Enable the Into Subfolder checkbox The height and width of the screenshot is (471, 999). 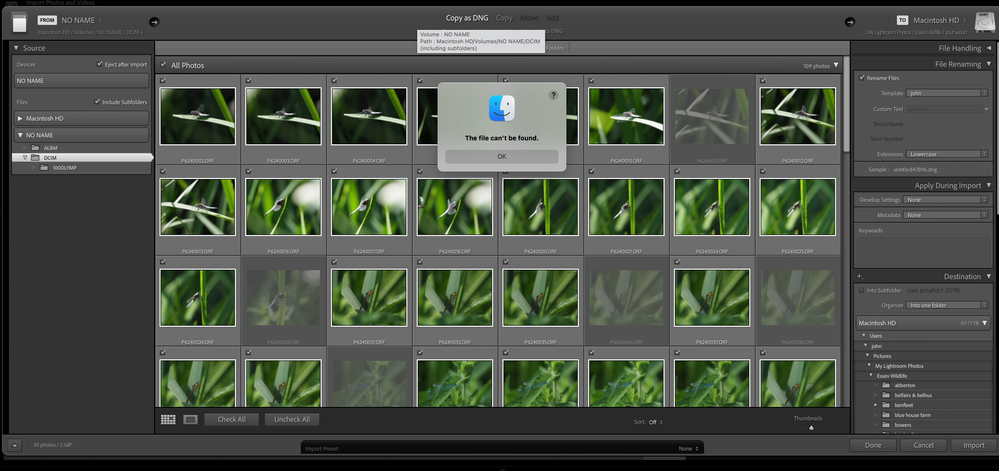pos(862,290)
